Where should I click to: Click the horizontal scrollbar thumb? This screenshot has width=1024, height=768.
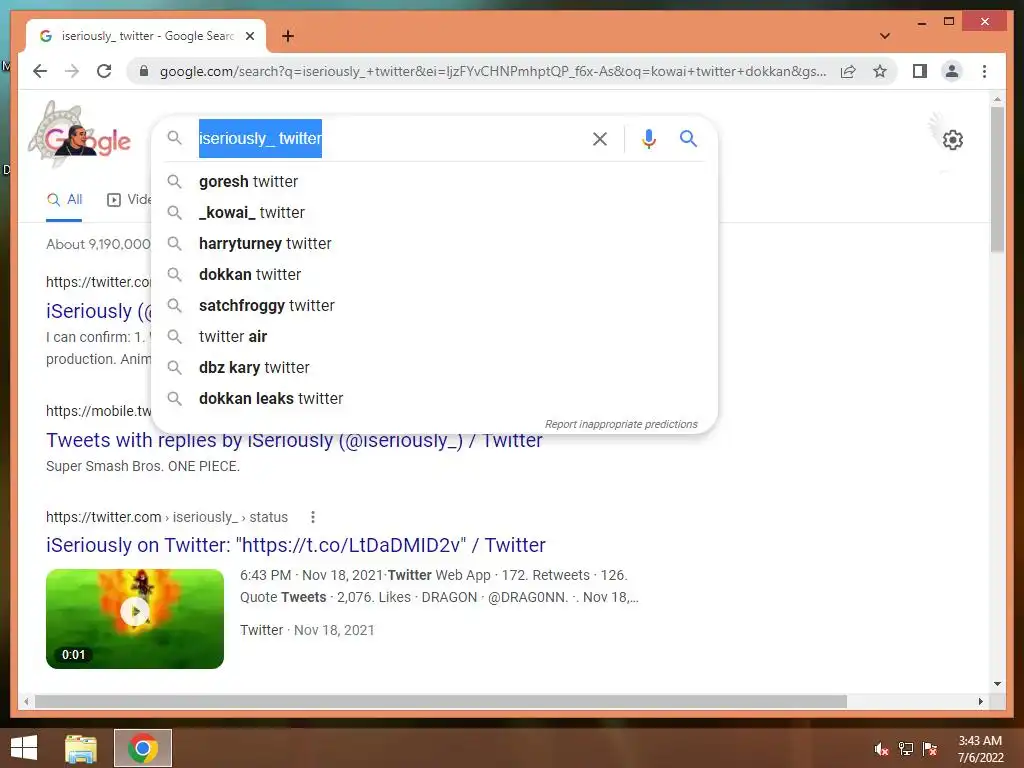pos(441,701)
